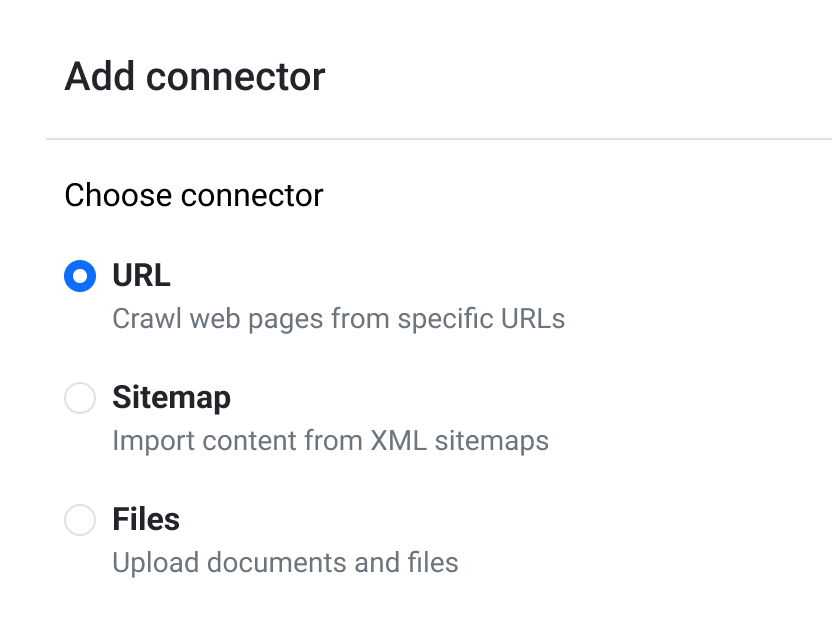The image size is (832, 640).
Task: Click the word "Import" in Sitemap description
Action: [146, 441]
